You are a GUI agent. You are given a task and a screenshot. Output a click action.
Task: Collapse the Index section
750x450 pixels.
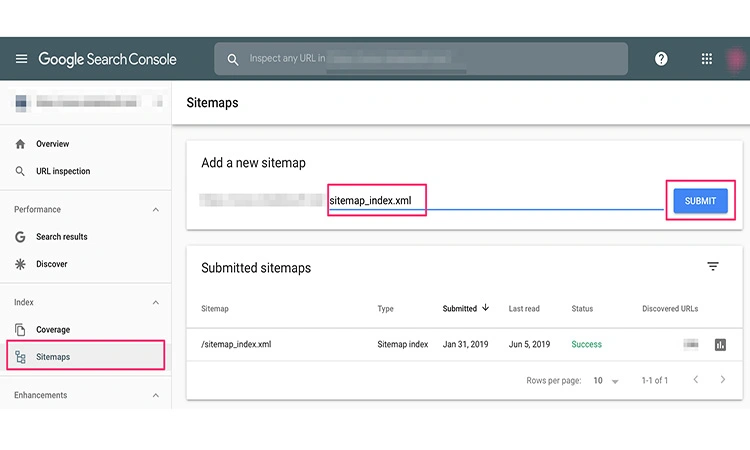click(155, 303)
